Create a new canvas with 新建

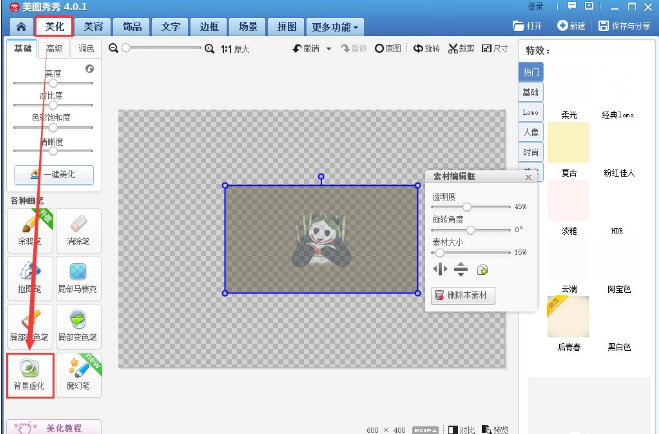tap(571, 26)
